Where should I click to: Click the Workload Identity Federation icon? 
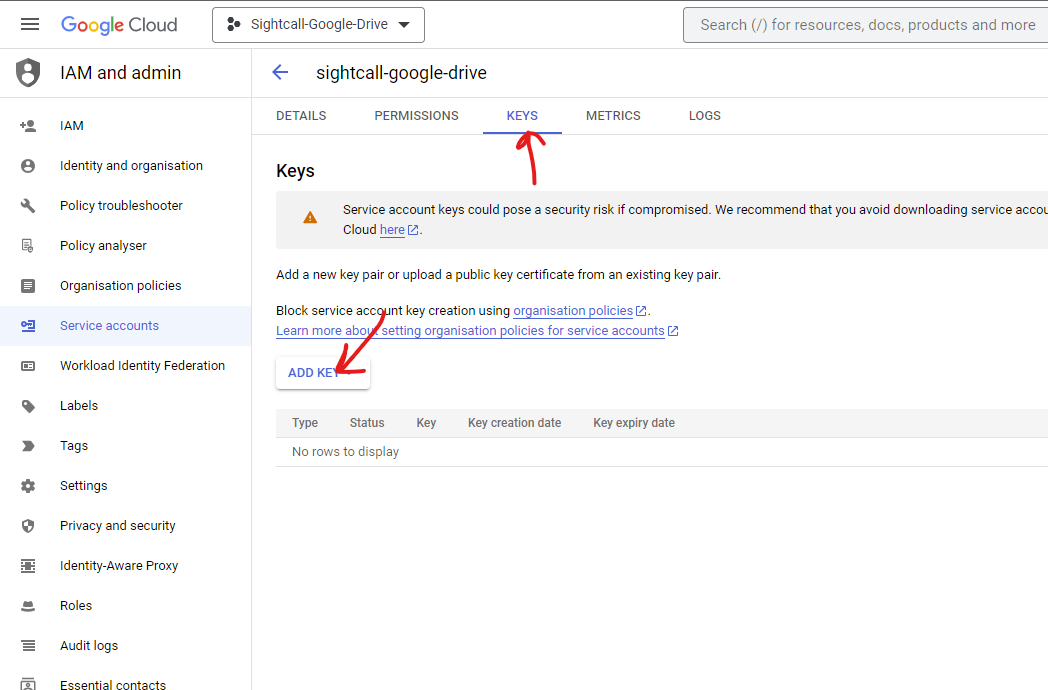click(x=28, y=366)
